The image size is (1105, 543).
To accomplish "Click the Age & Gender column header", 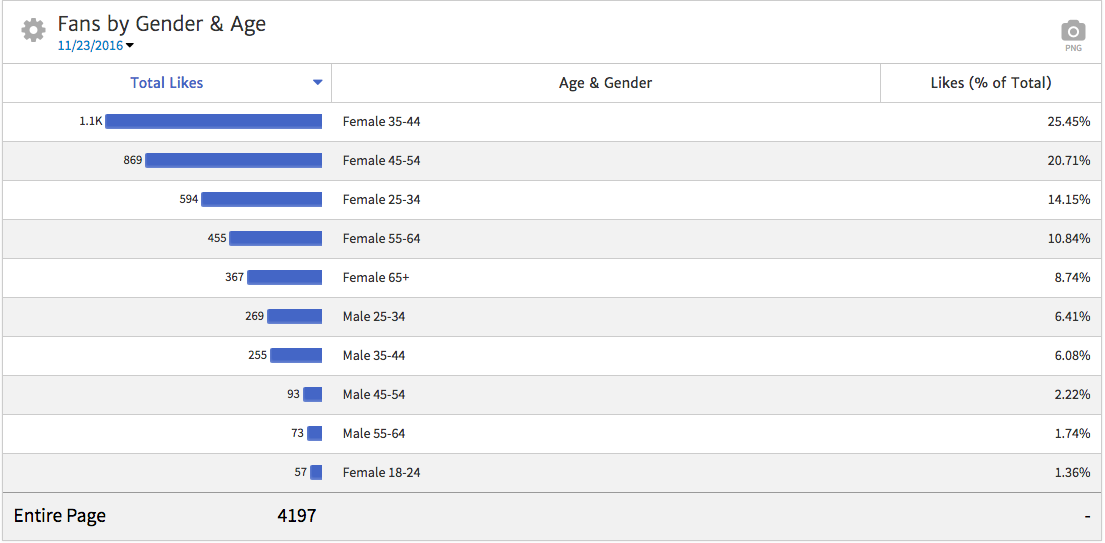I will click(605, 83).
